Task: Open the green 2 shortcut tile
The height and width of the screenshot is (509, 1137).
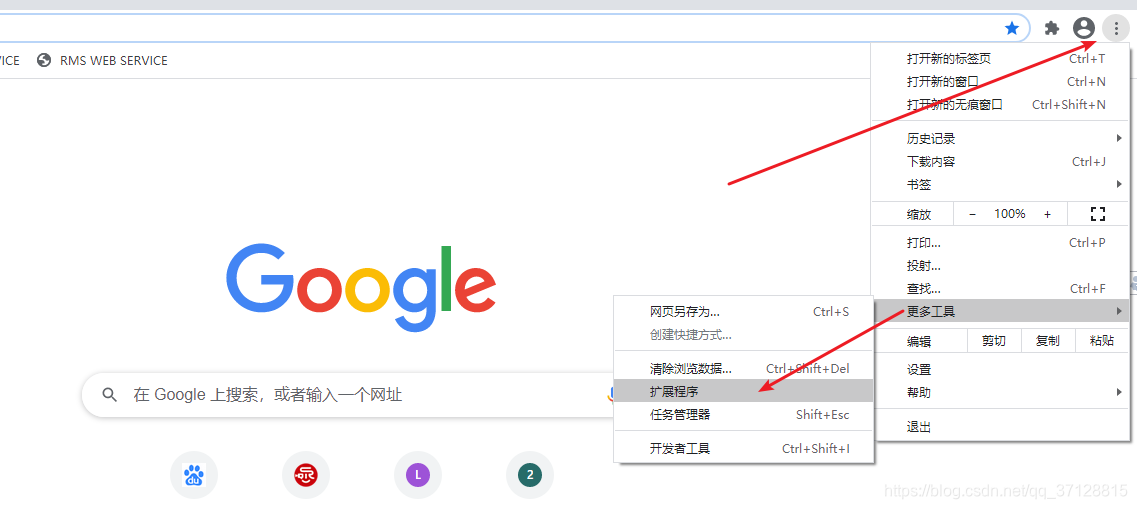Action: click(x=530, y=475)
